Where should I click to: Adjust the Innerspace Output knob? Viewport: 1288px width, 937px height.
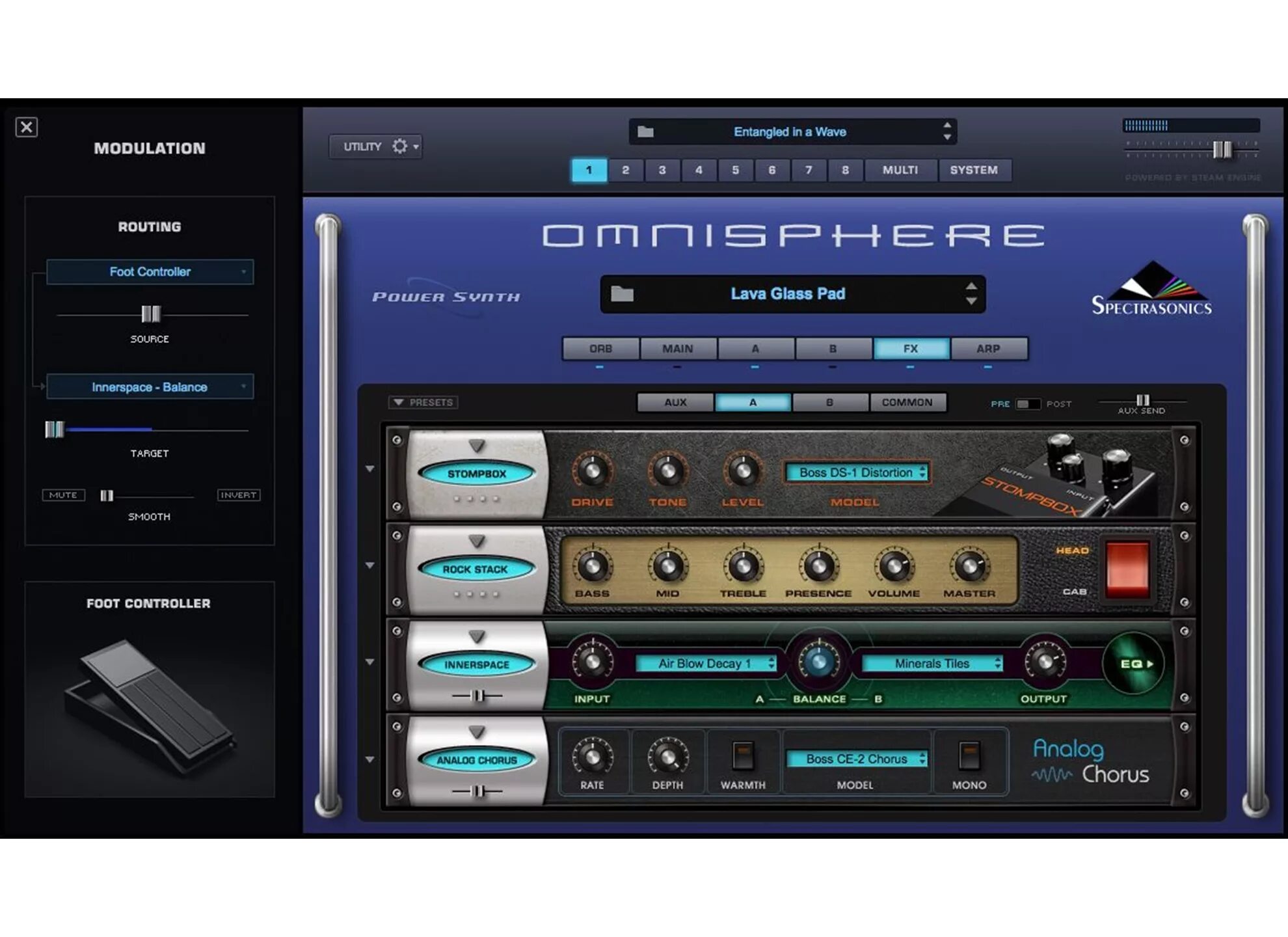pyautogui.click(x=1045, y=662)
